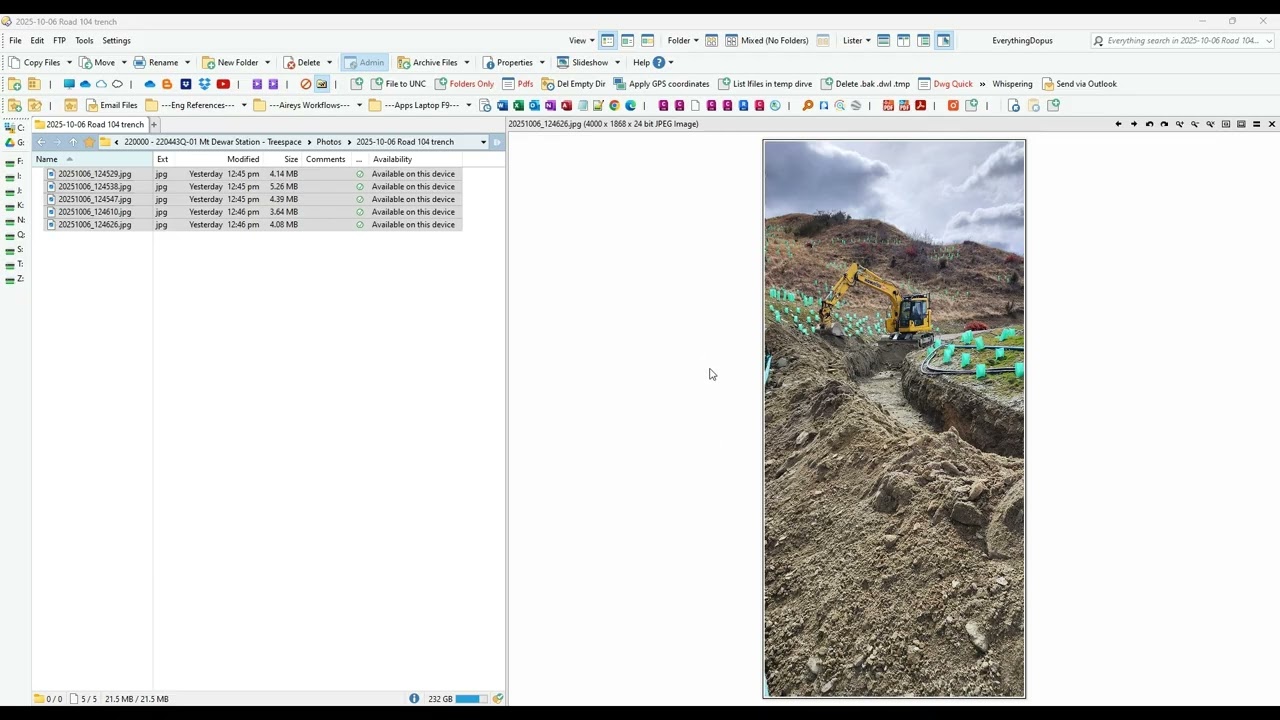Click Delete .bak .dwl .tmp button
The width and height of the screenshot is (1280, 720).
[x=865, y=84]
